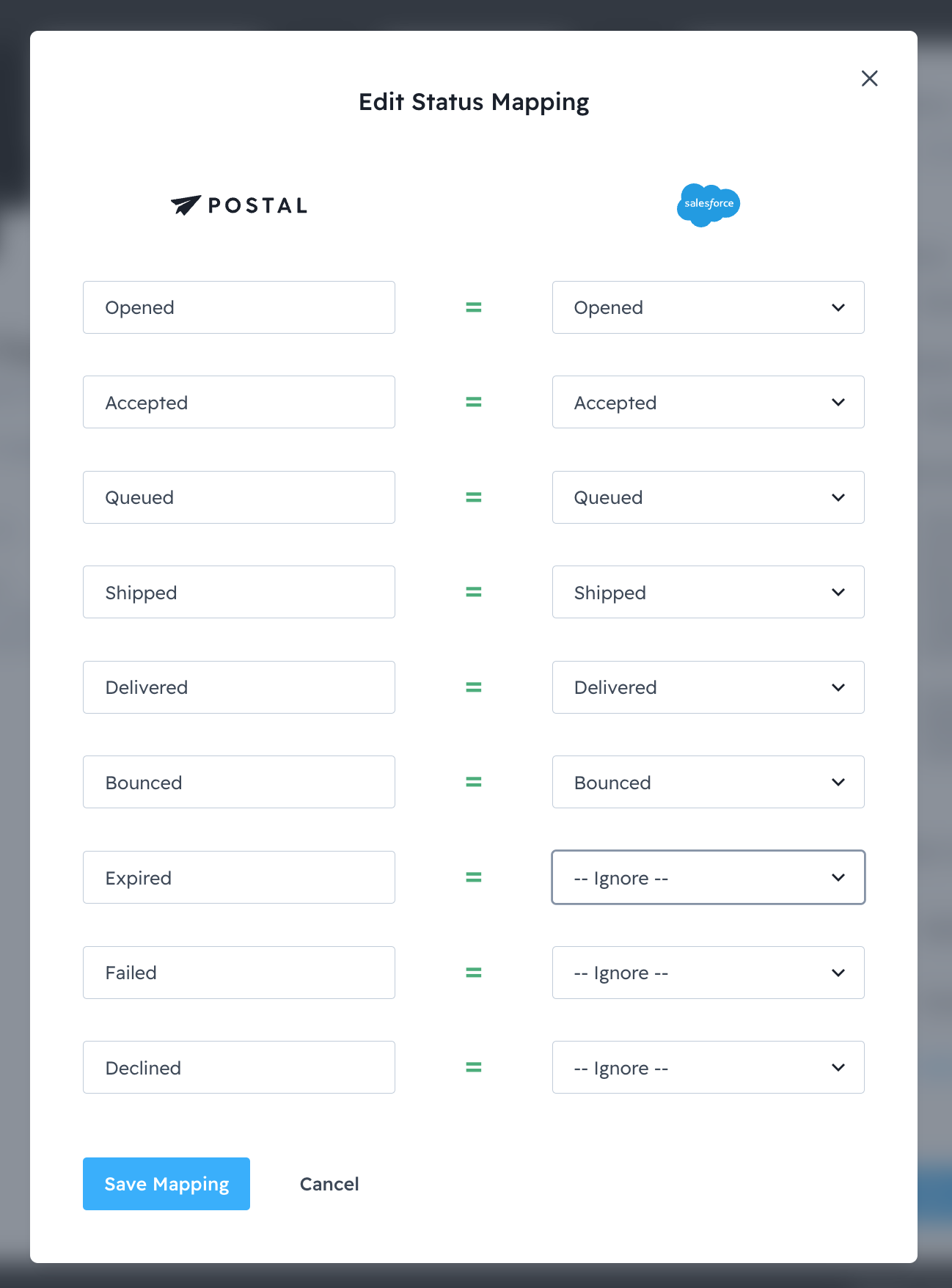Click the Postal Delivered status field

click(239, 687)
